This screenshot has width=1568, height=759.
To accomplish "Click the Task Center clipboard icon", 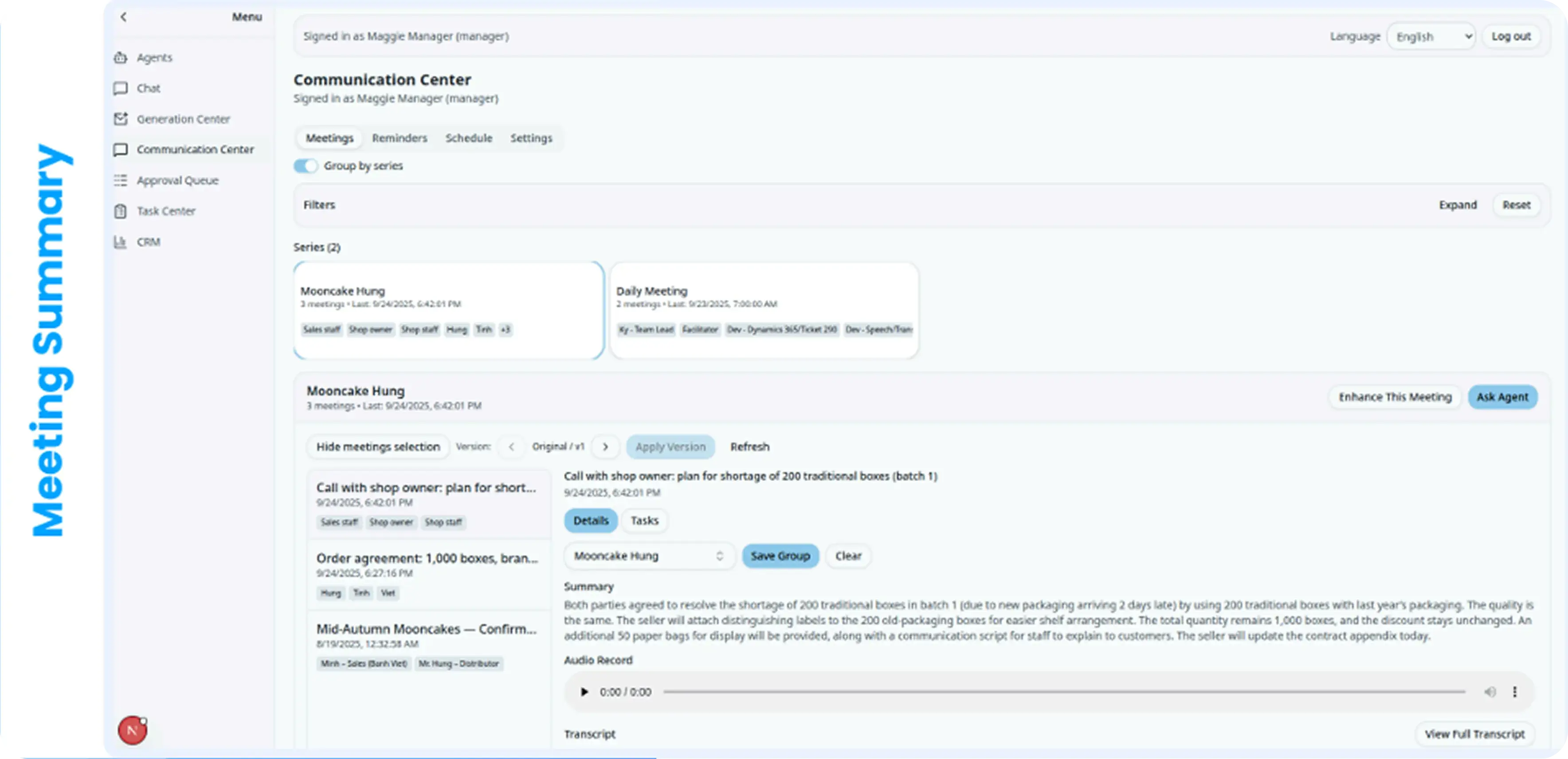I will (121, 211).
